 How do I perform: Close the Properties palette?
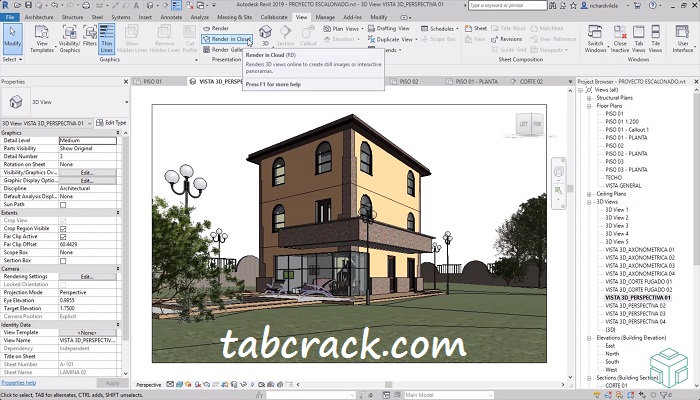tap(126, 82)
